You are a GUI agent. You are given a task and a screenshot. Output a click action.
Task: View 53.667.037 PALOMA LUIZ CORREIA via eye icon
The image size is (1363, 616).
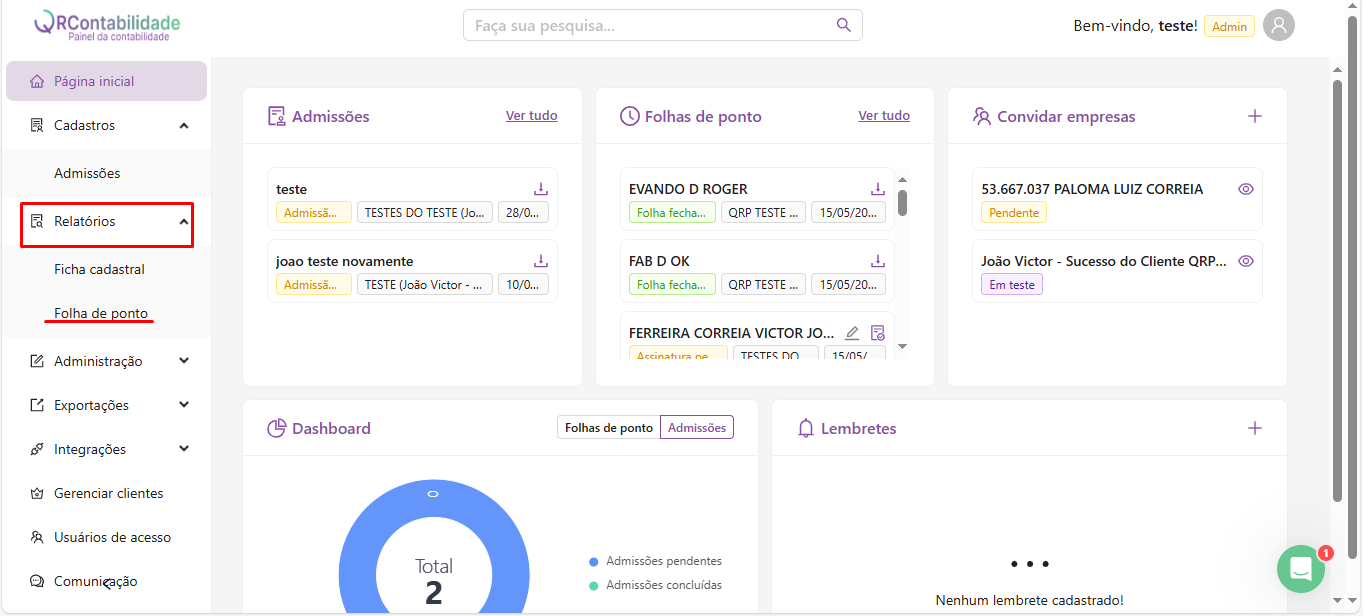1245,189
